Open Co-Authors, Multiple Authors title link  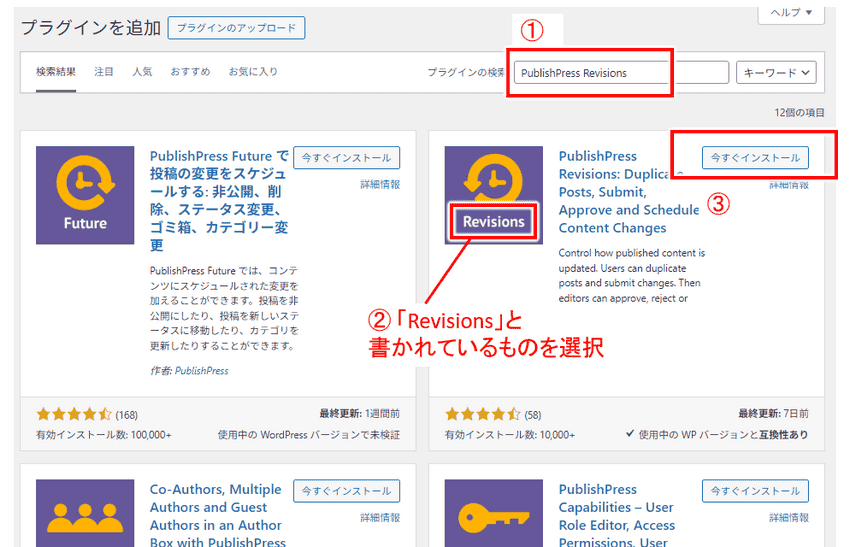point(217,516)
